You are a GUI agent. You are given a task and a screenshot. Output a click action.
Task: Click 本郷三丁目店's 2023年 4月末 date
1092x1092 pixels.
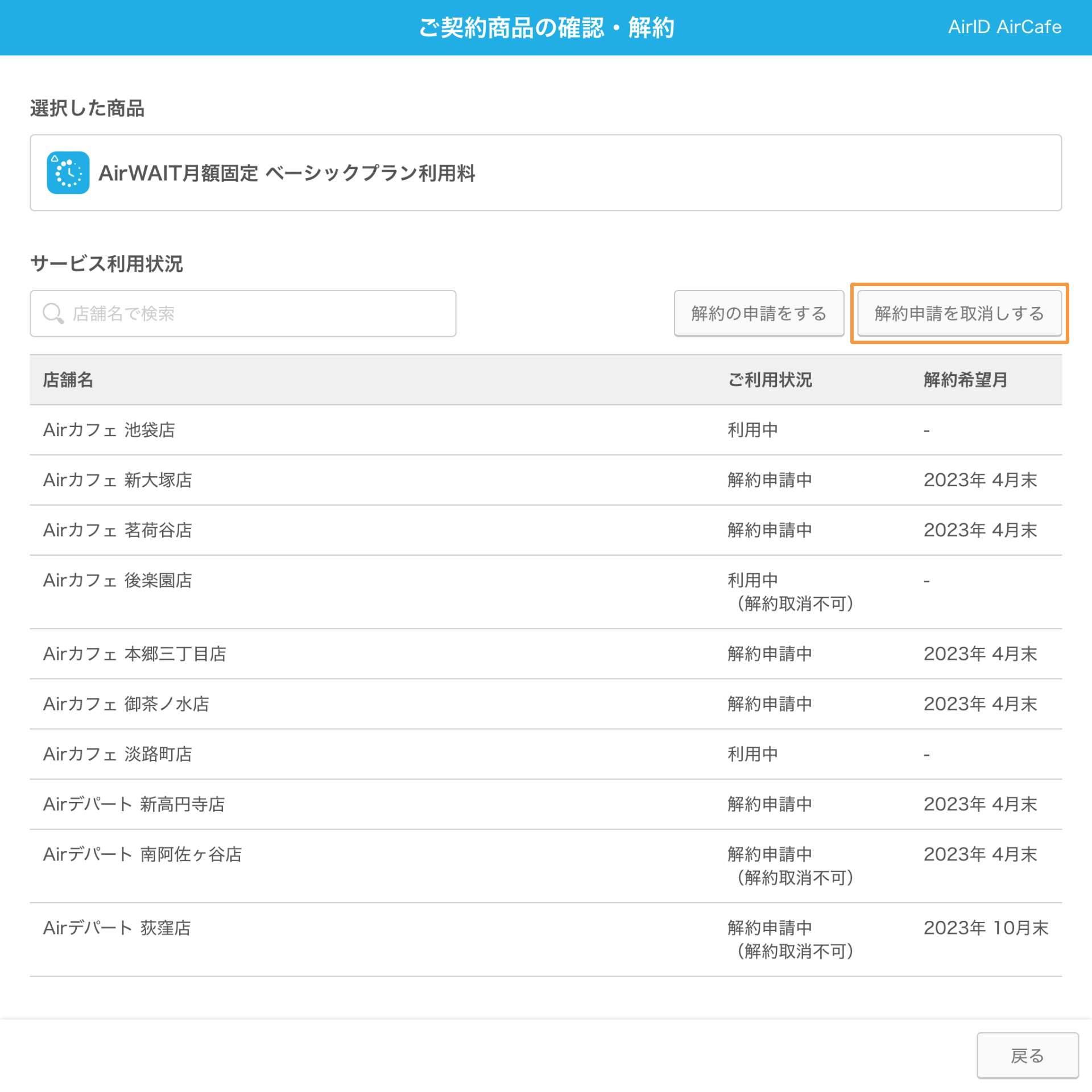click(x=981, y=654)
